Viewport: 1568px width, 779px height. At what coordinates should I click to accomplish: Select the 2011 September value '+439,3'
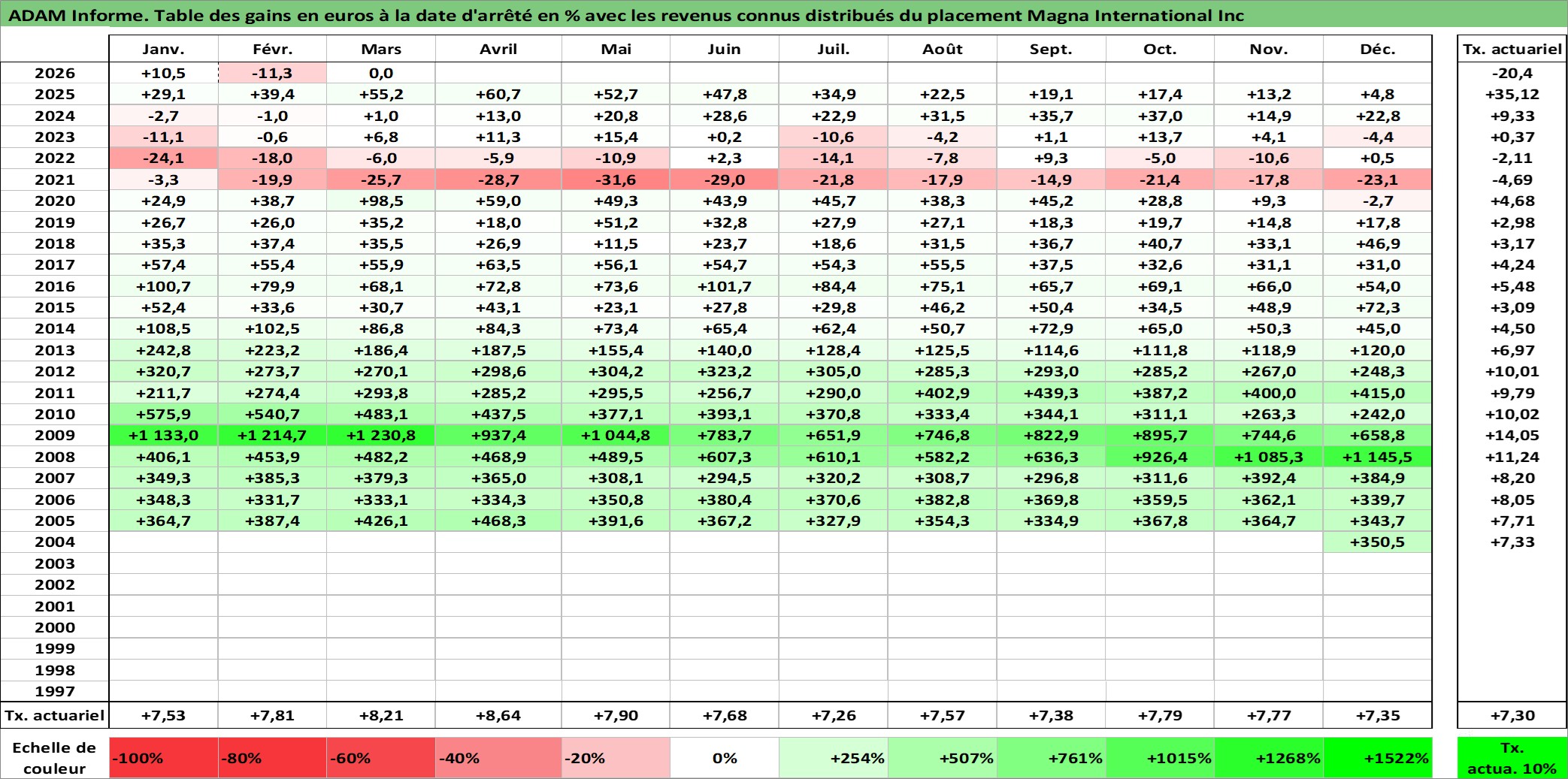[x=1051, y=393]
